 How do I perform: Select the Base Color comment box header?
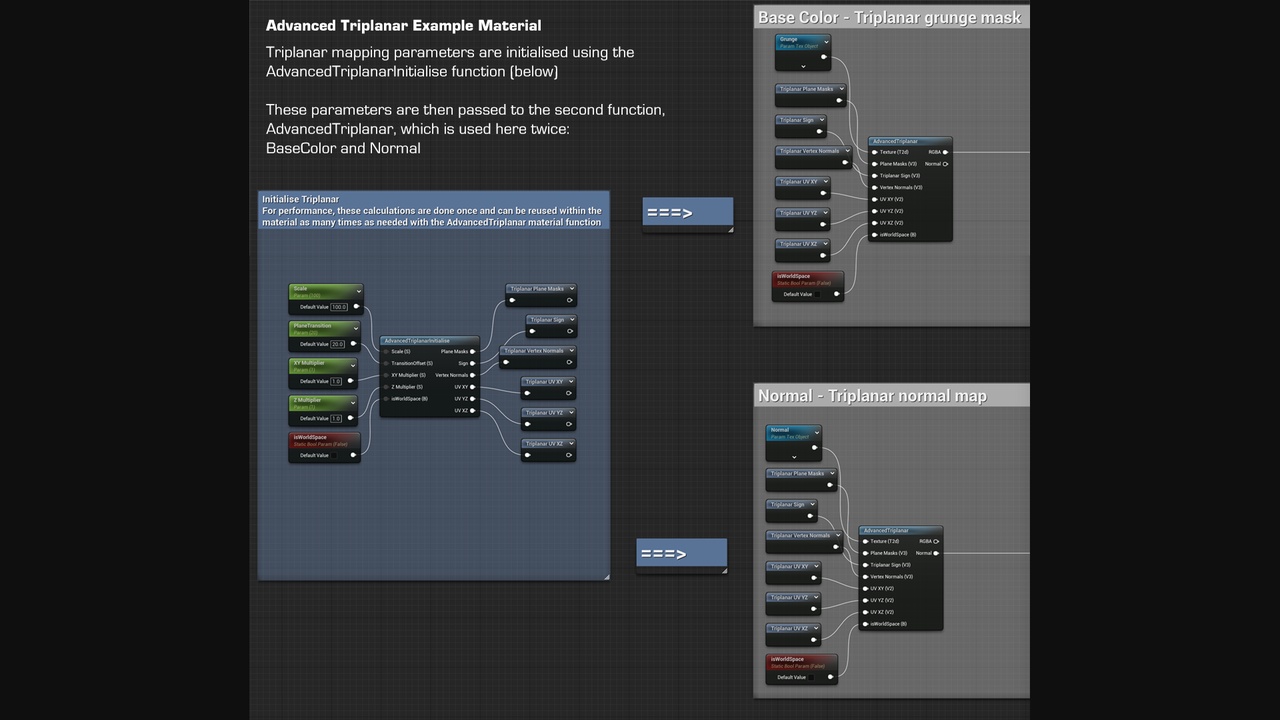(x=890, y=17)
